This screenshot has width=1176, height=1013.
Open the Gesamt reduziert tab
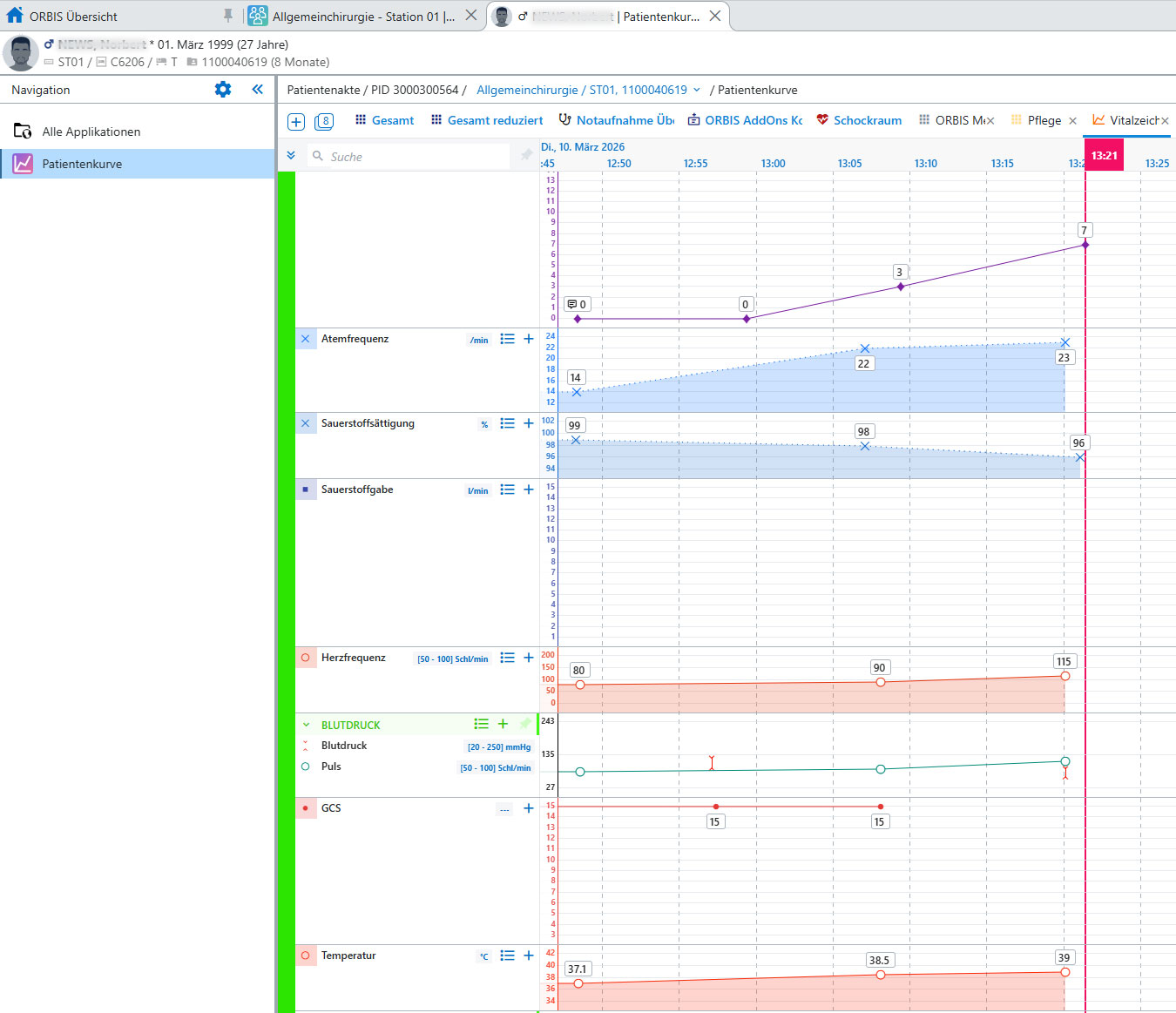pos(486,120)
